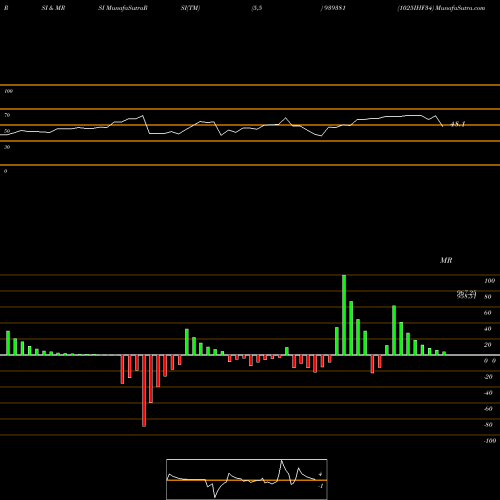Screen dimensions: 500x500
Task: Click the SI MunafaSutraR header text
Action: click(x=123, y=8)
